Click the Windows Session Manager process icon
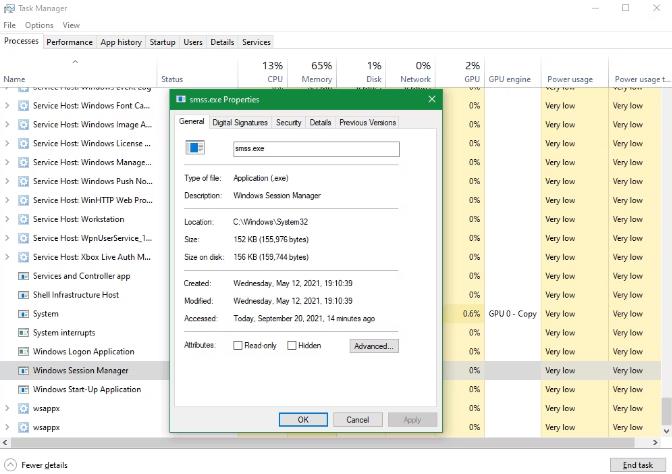This screenshot has height=474, width=672. pos(23,370)
